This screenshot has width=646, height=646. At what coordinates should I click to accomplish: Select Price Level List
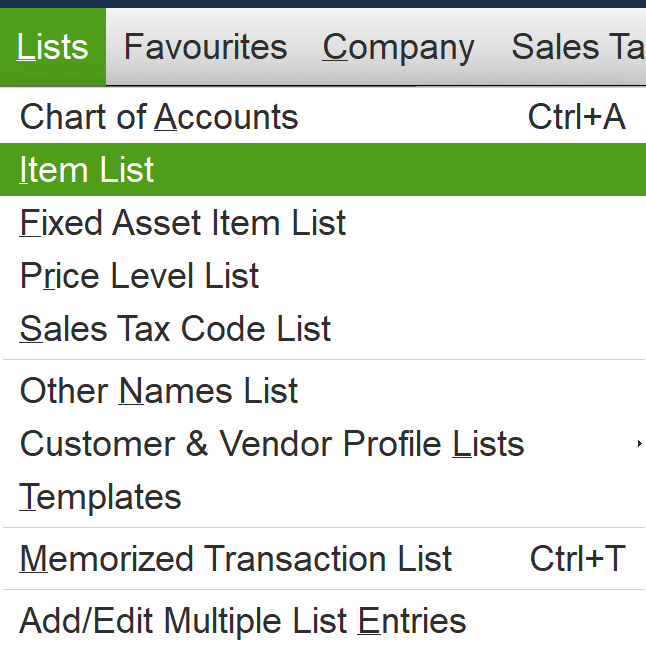click(323, 276)
